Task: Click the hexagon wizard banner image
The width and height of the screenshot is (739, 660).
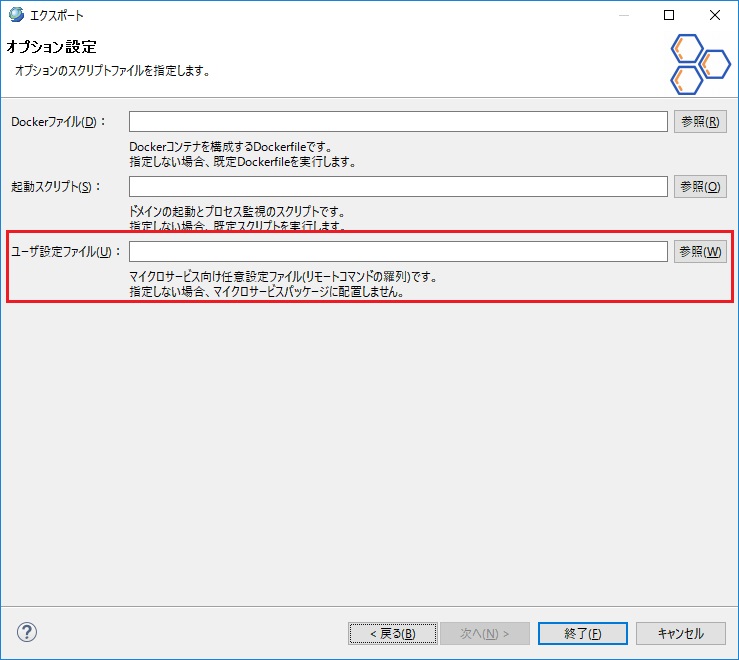Action: coord(701,64)
